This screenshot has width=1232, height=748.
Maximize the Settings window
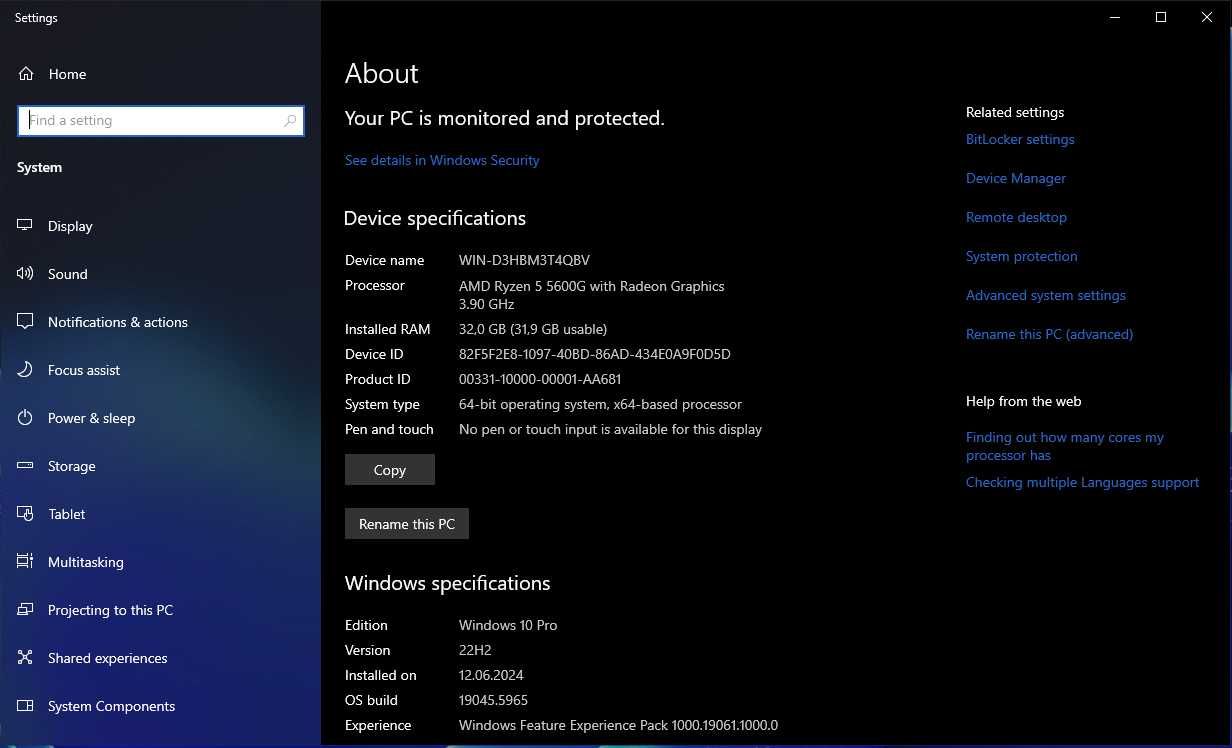coord(1161,17)
